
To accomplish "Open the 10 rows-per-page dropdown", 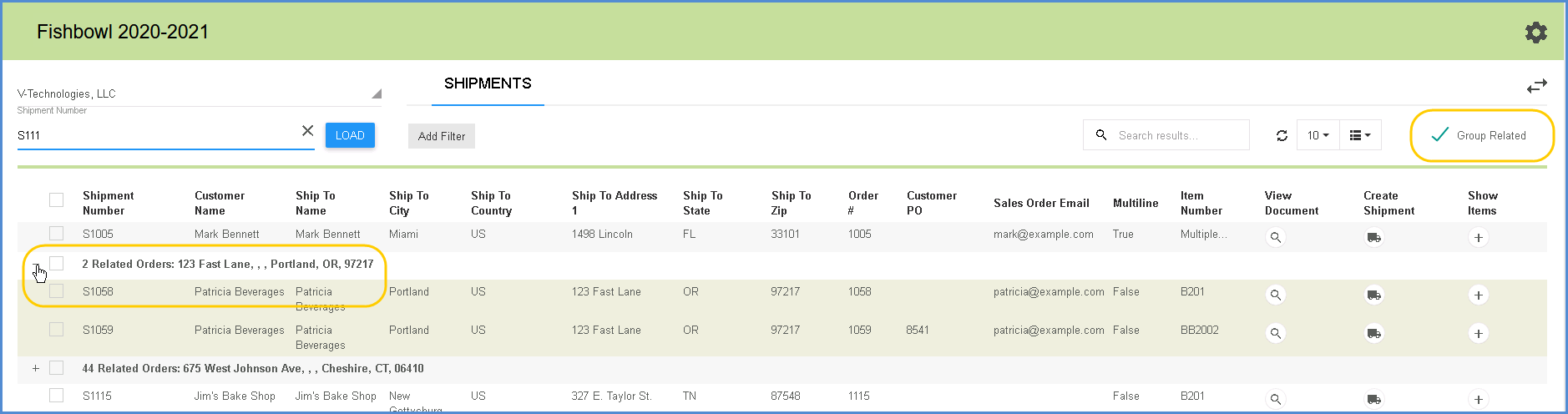I will point(1318,135).
